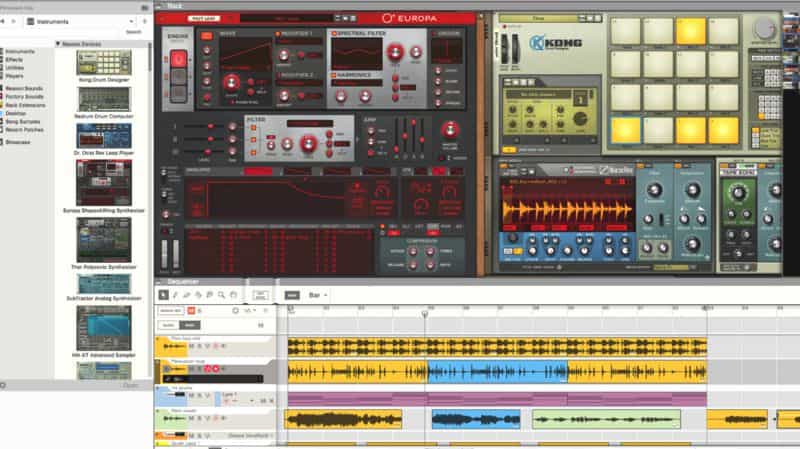Click record-enable on the selected second track
The height and width of the screenshot is (449, 800).
coord(216,368)
